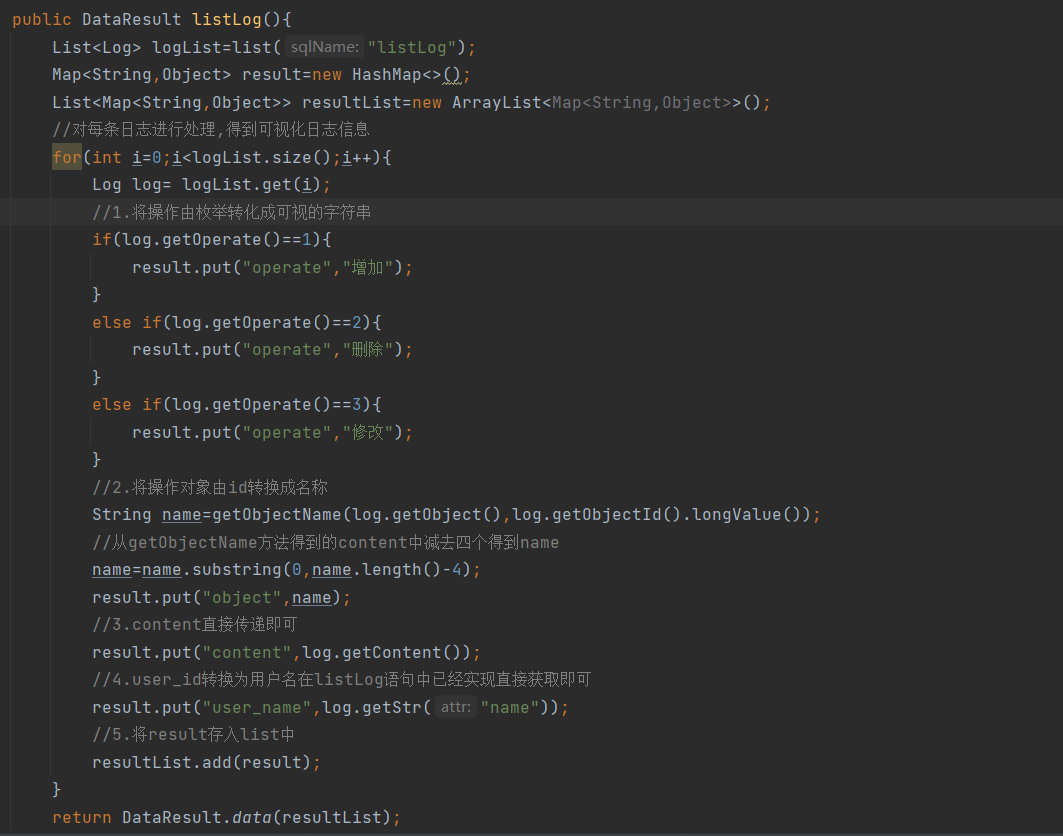Click the "增加" string value

(367, 267)
